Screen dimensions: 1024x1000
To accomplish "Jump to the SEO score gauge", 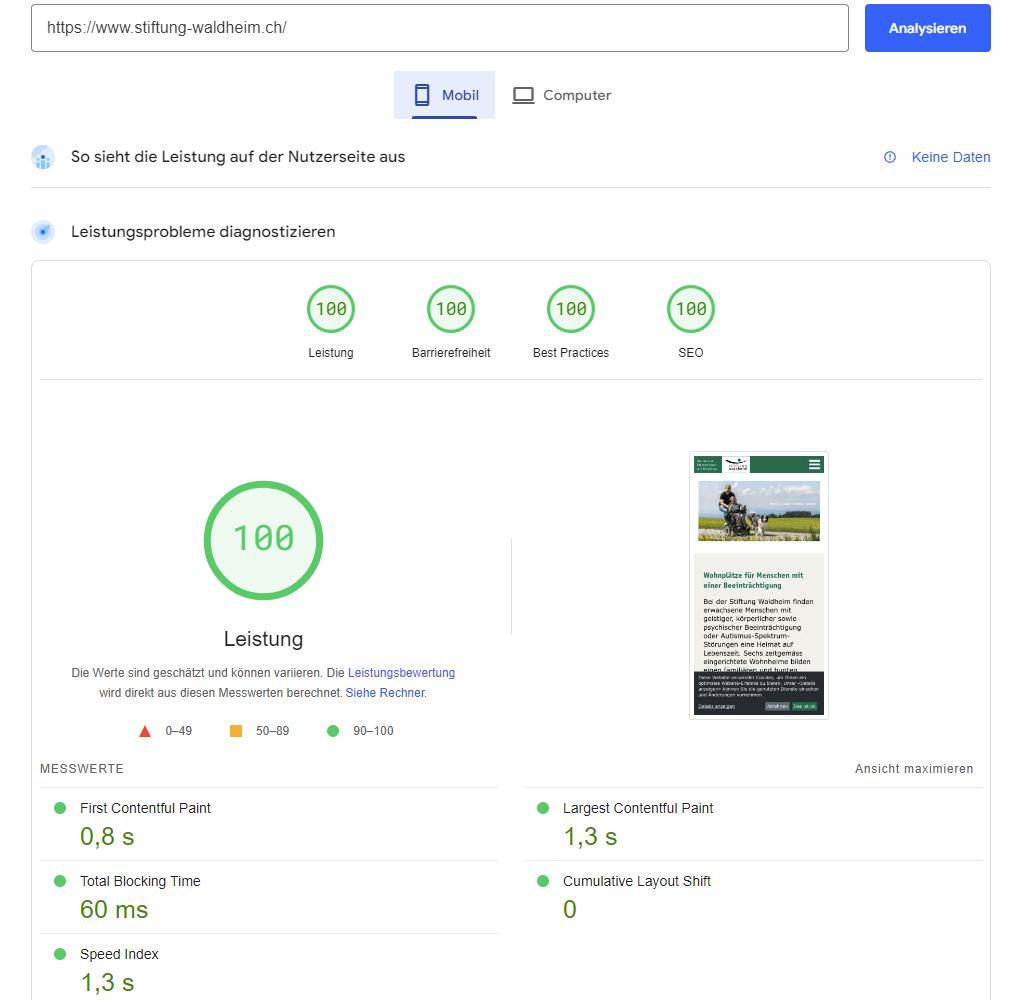I will [691, 309].
